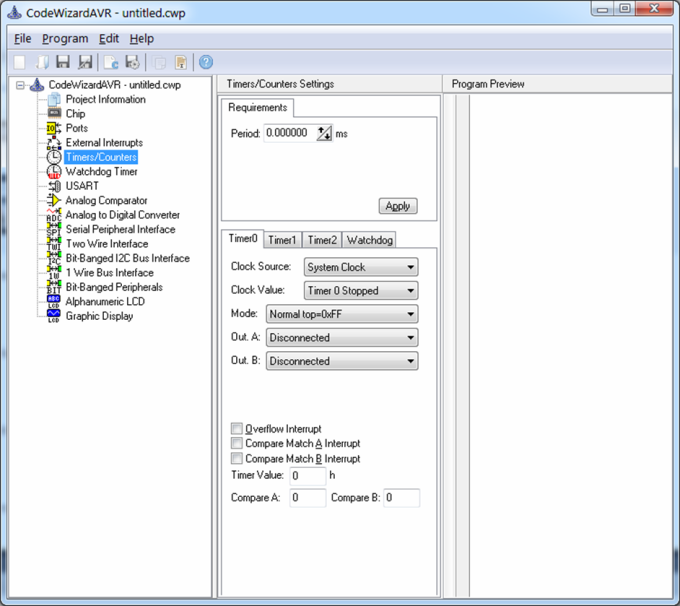This screenshot has height=606, width=680.
Task: Click the Paste clipboard toolbar icon
Action: tap(181, 62)
